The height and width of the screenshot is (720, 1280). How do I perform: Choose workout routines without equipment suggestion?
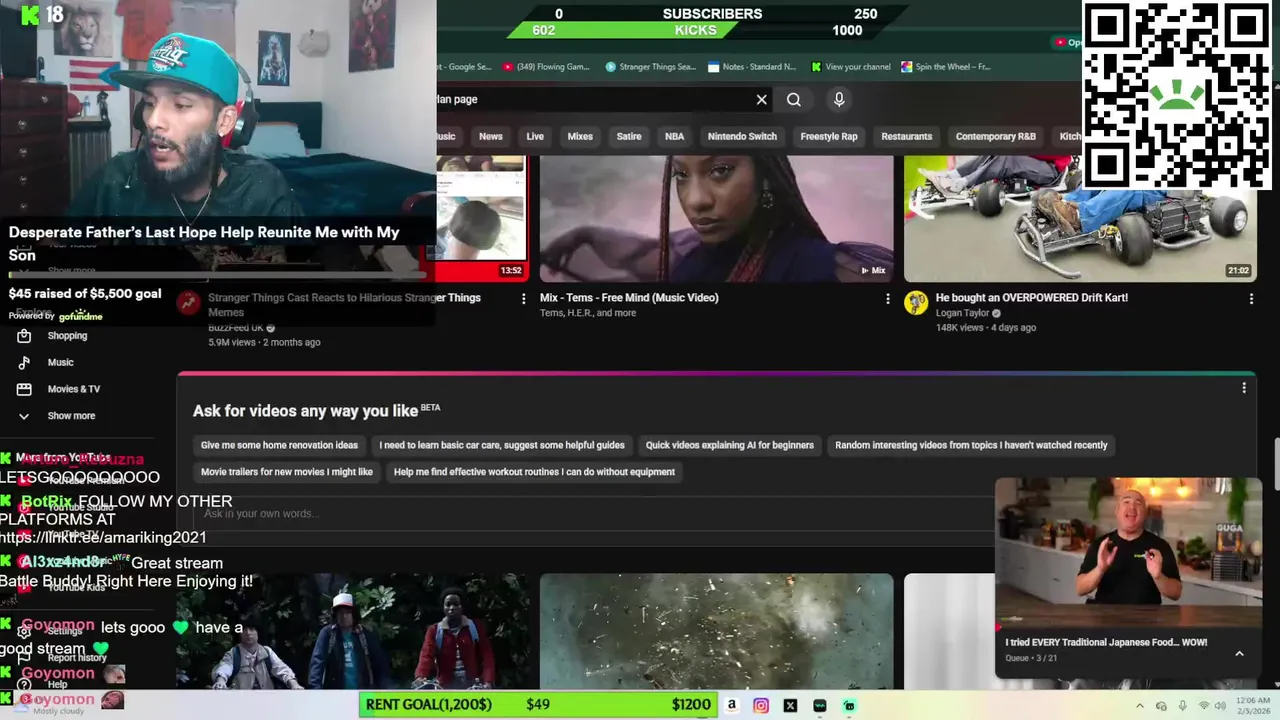[x=534, y=472]
